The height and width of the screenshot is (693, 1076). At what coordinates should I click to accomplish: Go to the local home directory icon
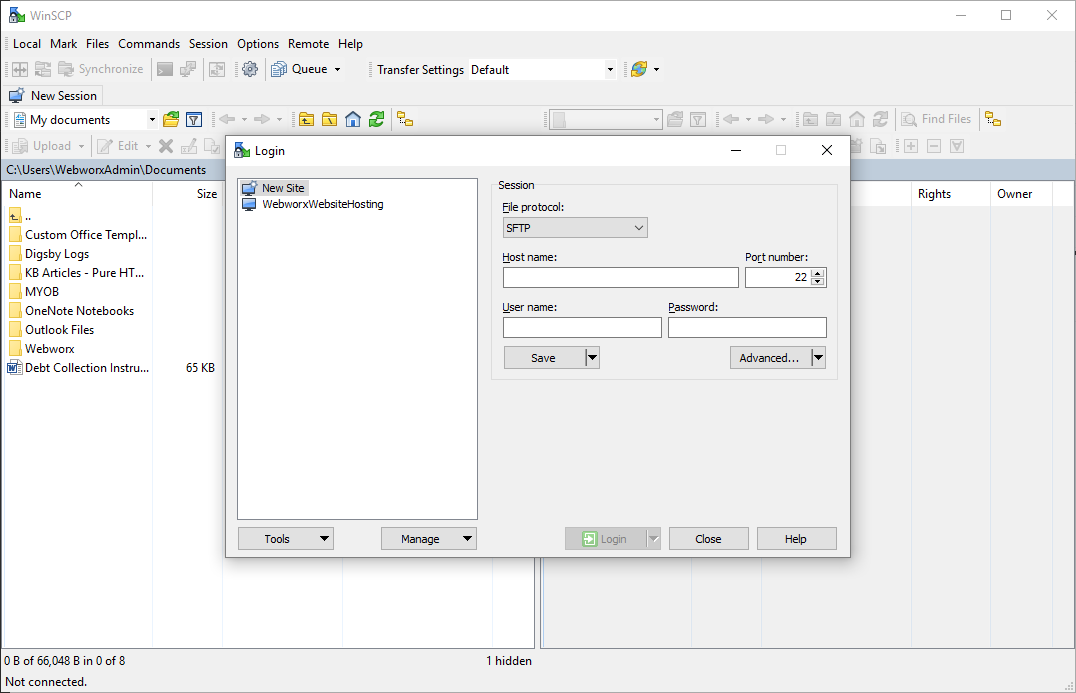[353, 119]
